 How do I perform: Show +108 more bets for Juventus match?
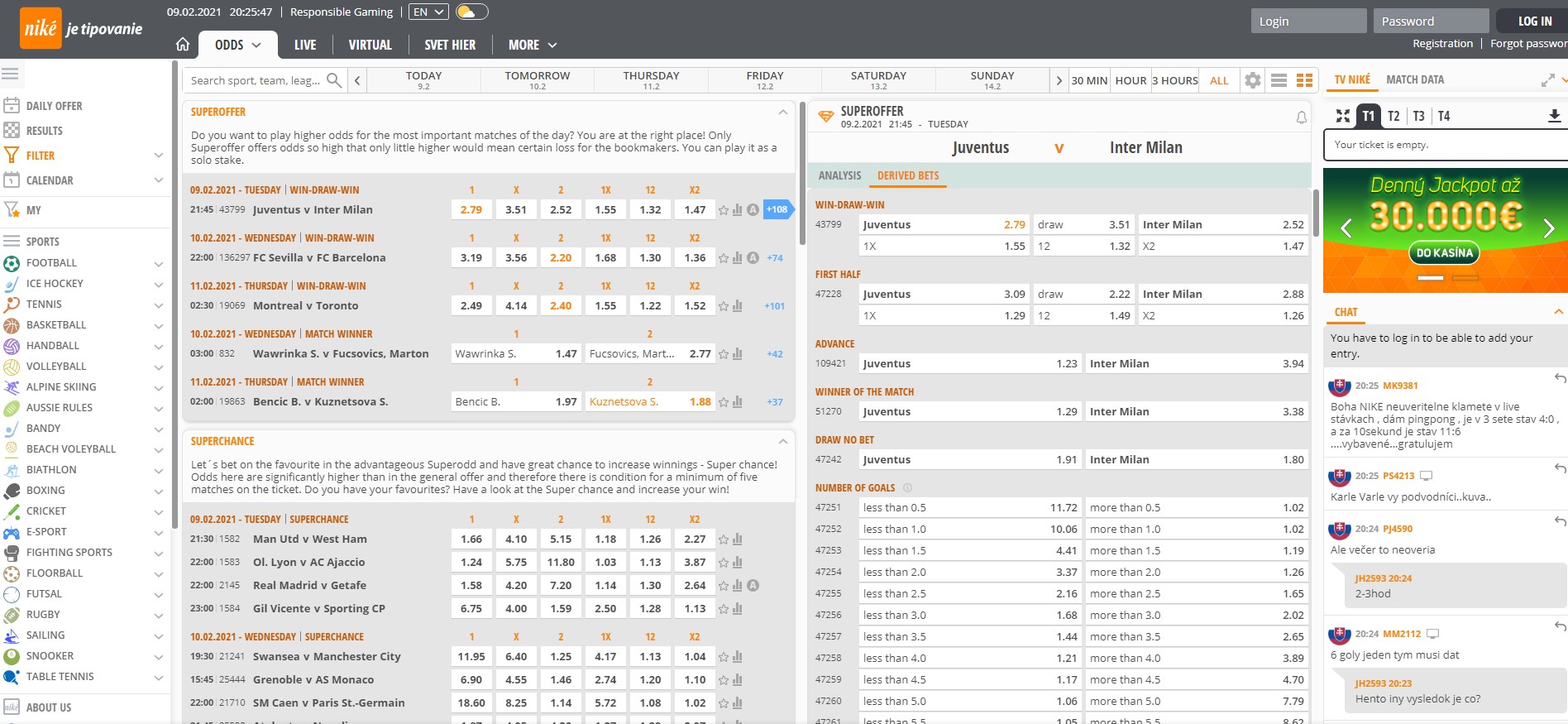pos(777,209)
